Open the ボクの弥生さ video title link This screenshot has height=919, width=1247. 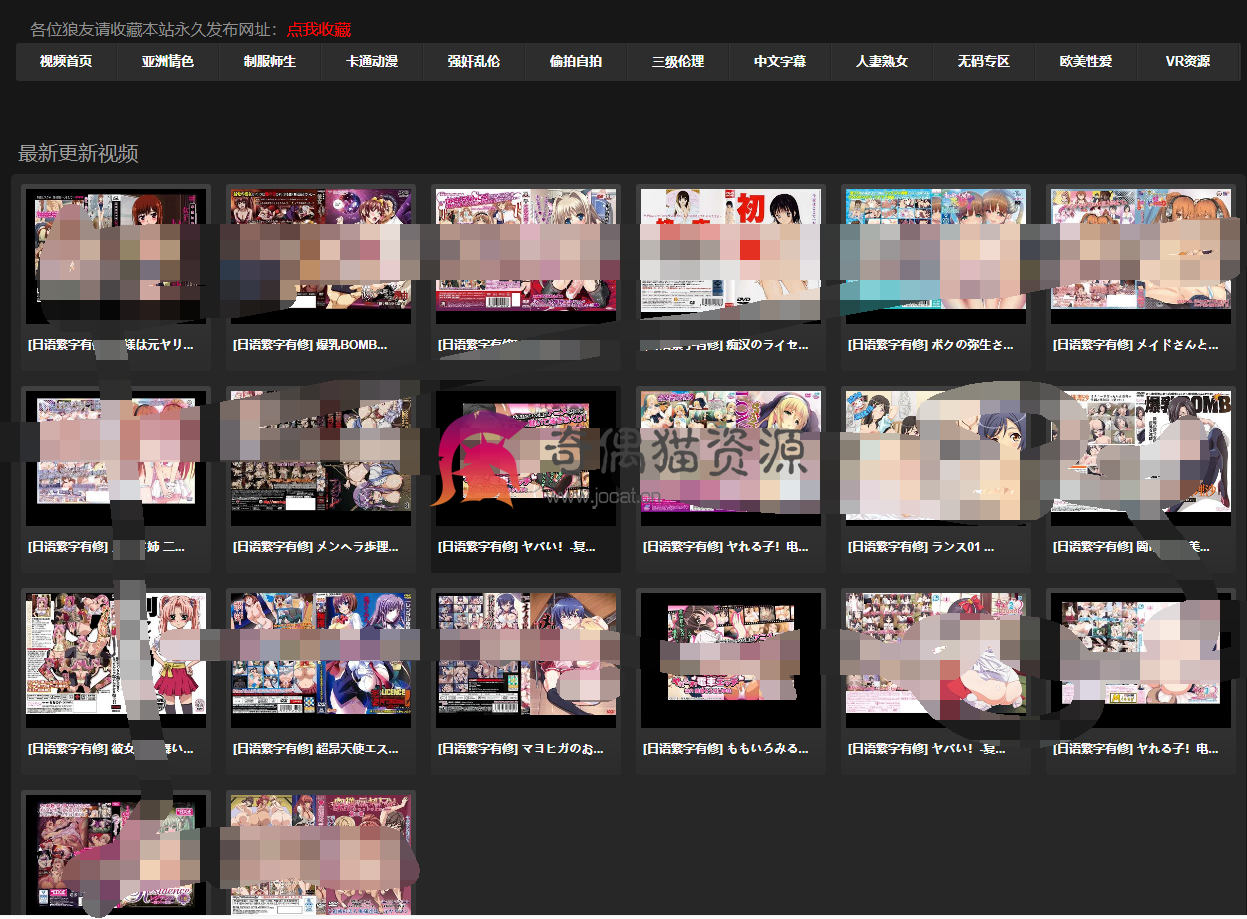(x=930, y=344)
